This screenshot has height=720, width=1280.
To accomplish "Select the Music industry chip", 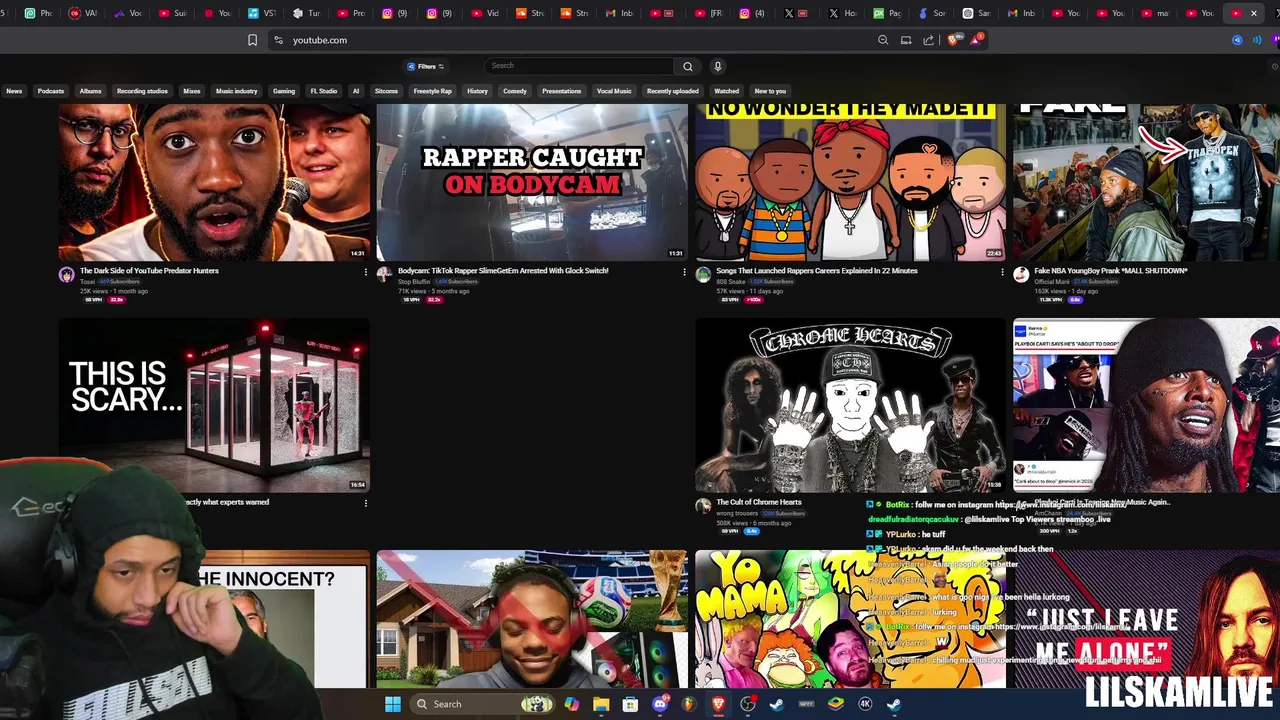I will click(x=237, y=91).
